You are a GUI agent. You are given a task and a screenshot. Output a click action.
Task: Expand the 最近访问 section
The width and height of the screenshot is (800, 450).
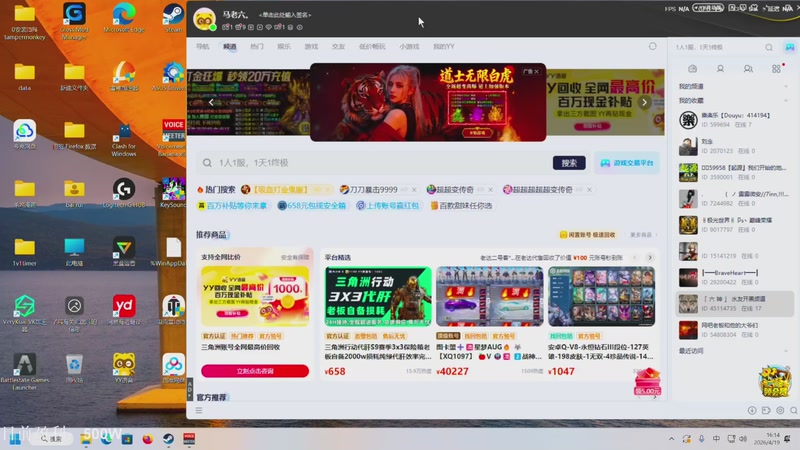(786, 351)
